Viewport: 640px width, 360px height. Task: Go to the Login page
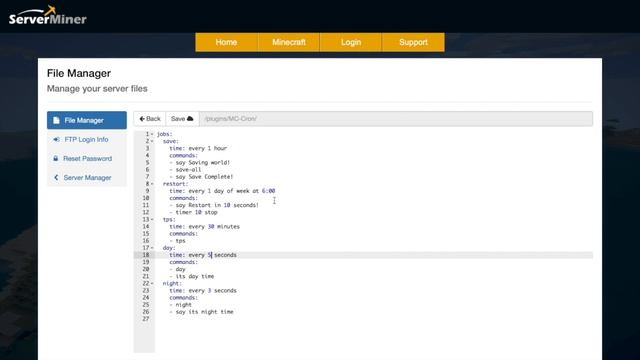(351, 42)
